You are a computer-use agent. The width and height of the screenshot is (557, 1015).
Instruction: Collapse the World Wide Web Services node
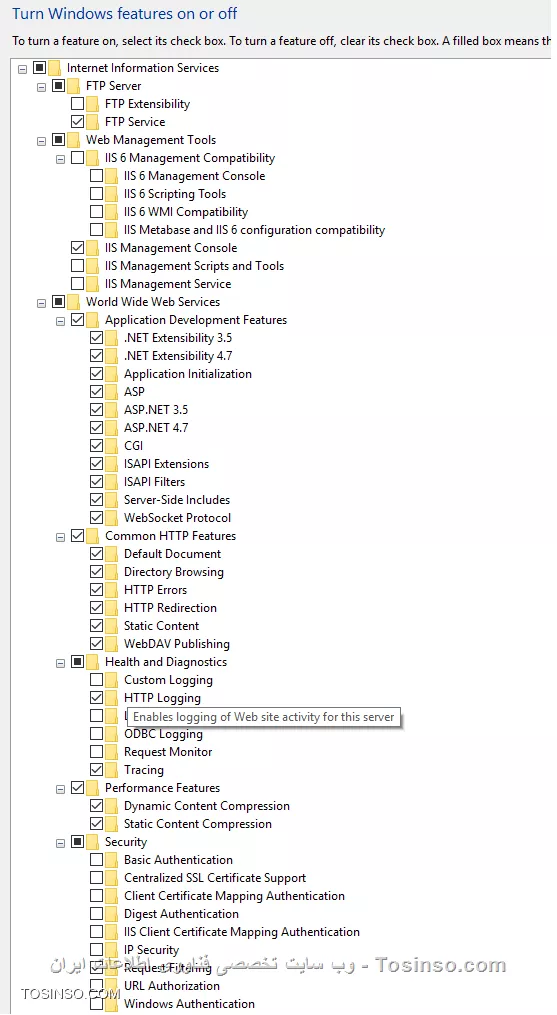41,302
